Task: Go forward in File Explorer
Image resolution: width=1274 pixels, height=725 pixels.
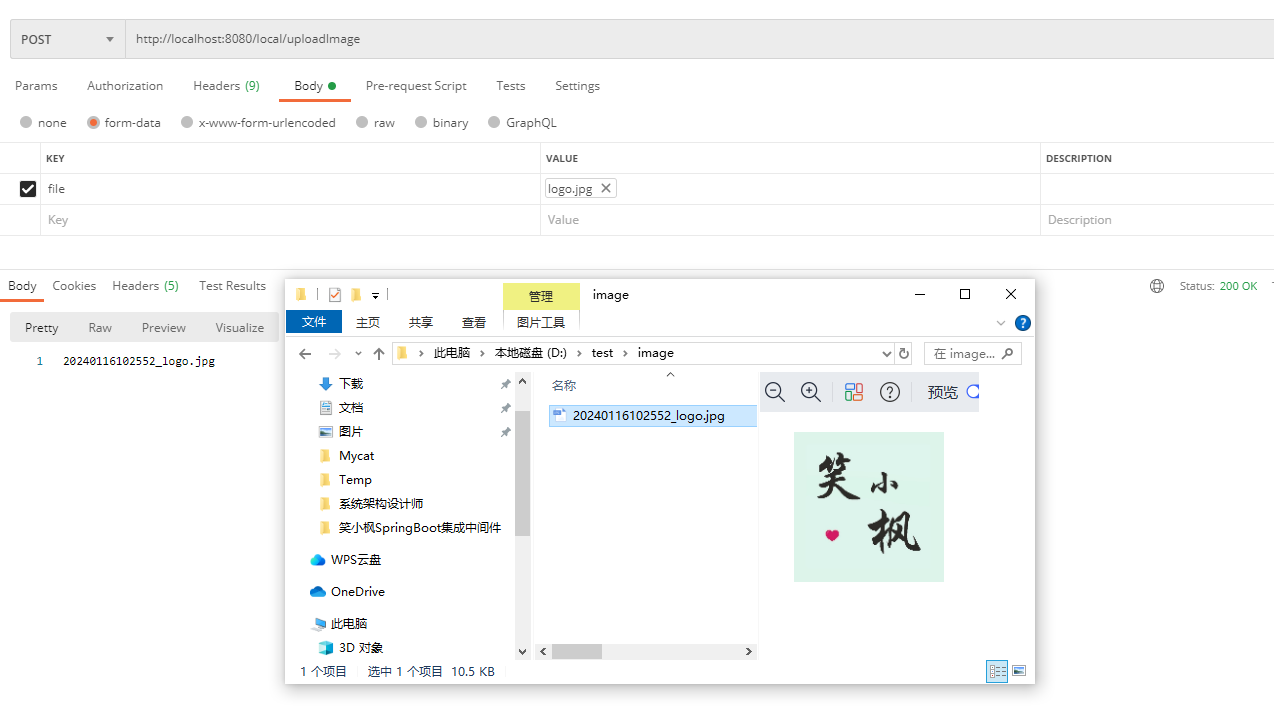Action: (335, 354)
